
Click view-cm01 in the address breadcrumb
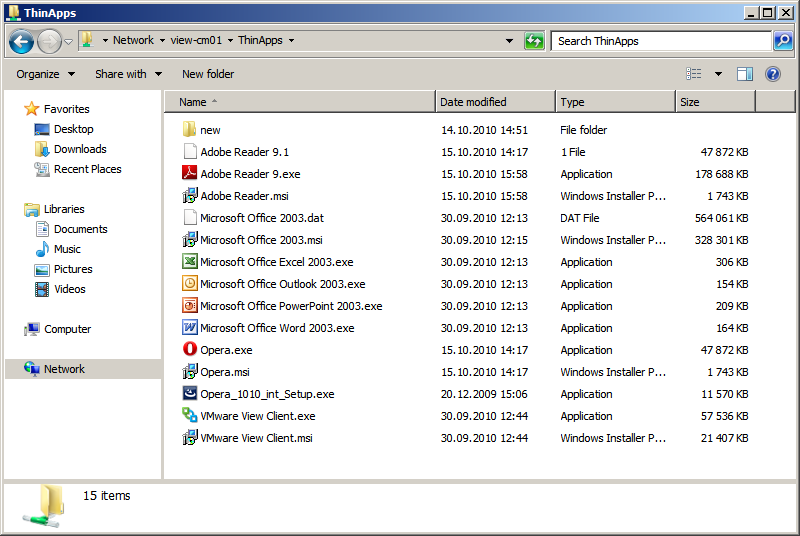196,40
